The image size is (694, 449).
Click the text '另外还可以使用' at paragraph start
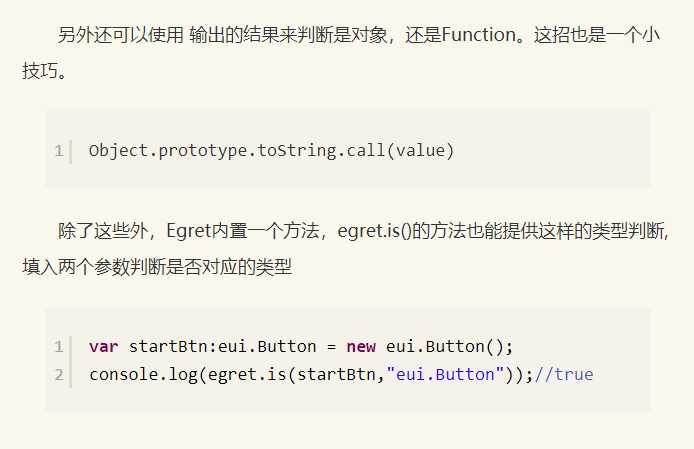tap(120, 35)
